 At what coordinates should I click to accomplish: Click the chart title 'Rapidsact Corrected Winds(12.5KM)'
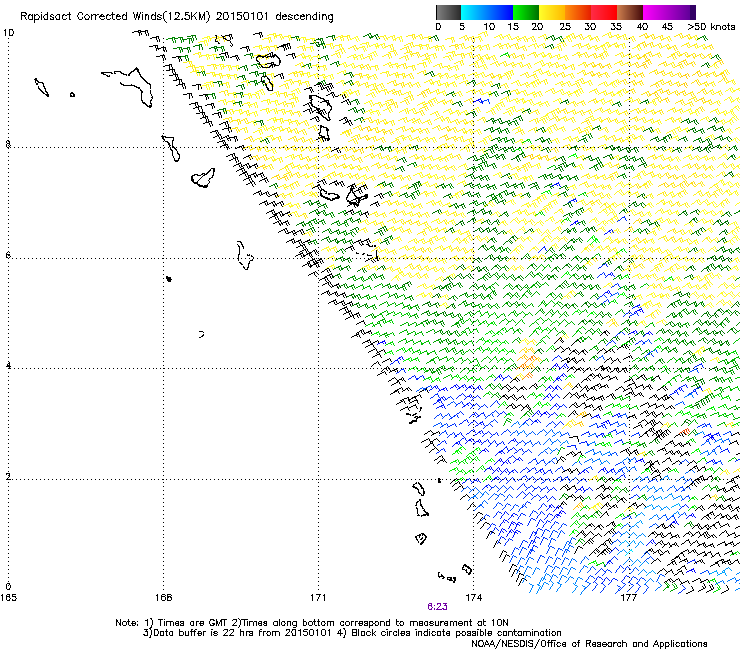(x=115, y=17)
